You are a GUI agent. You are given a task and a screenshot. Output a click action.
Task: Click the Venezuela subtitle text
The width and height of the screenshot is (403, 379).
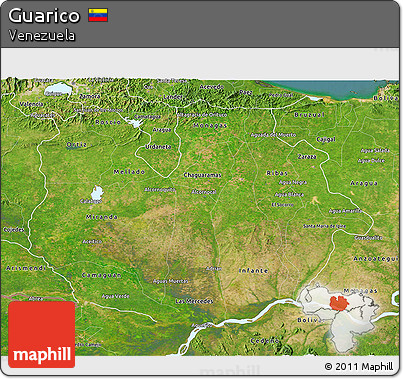click(42, 35)
